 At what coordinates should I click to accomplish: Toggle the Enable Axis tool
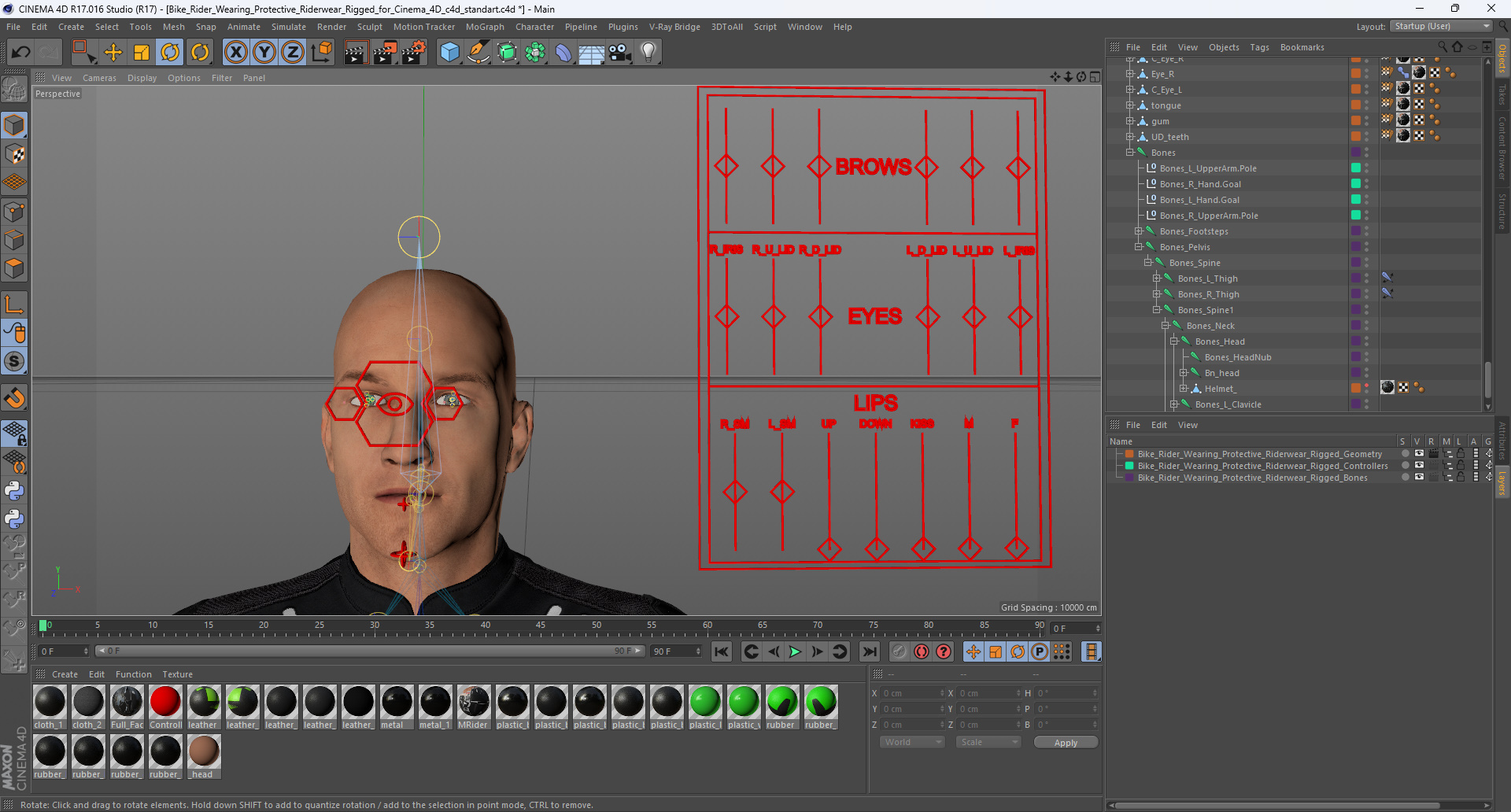pos(14,304)
